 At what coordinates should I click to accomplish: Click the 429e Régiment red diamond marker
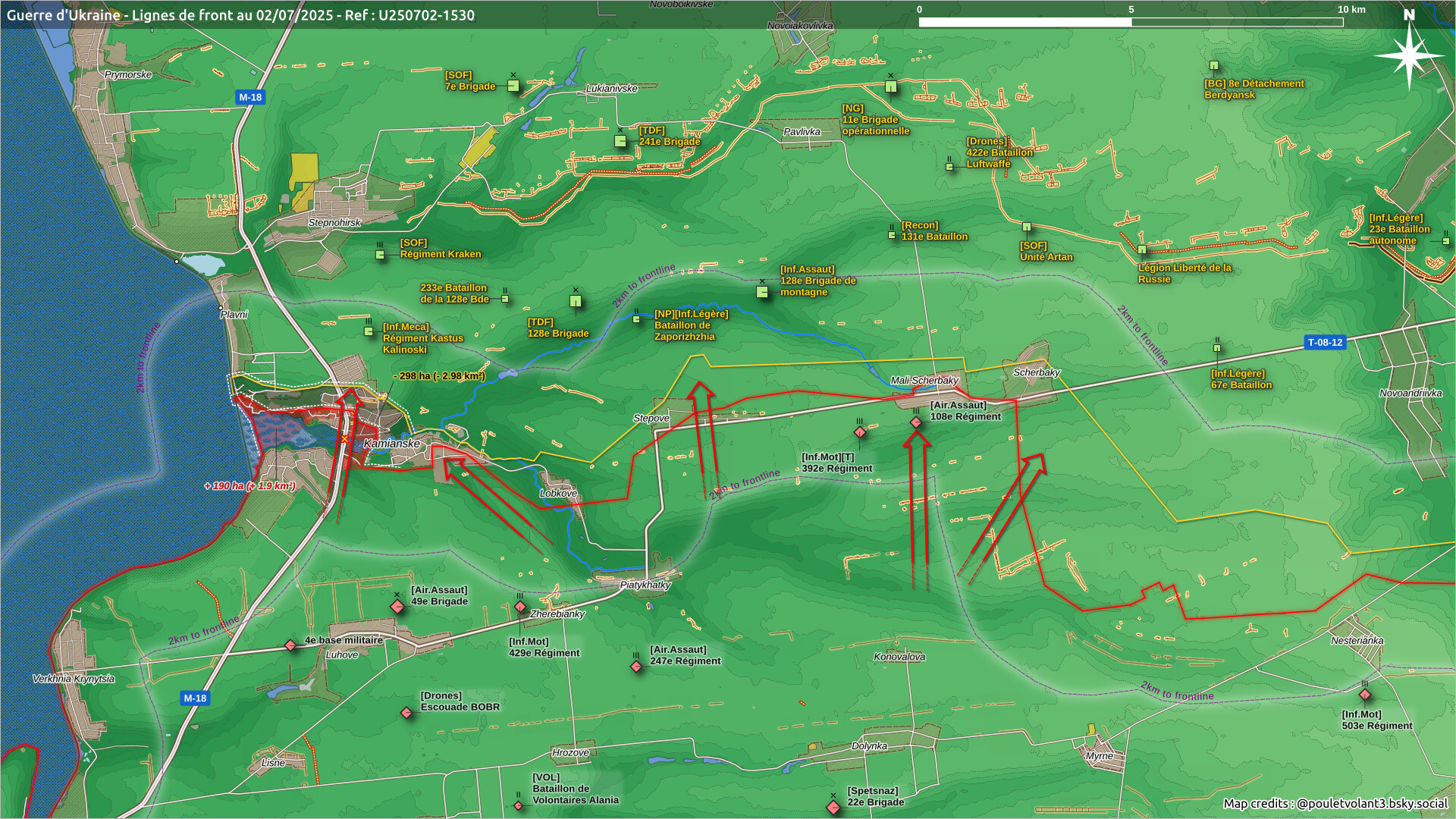[x=520, y=607]
